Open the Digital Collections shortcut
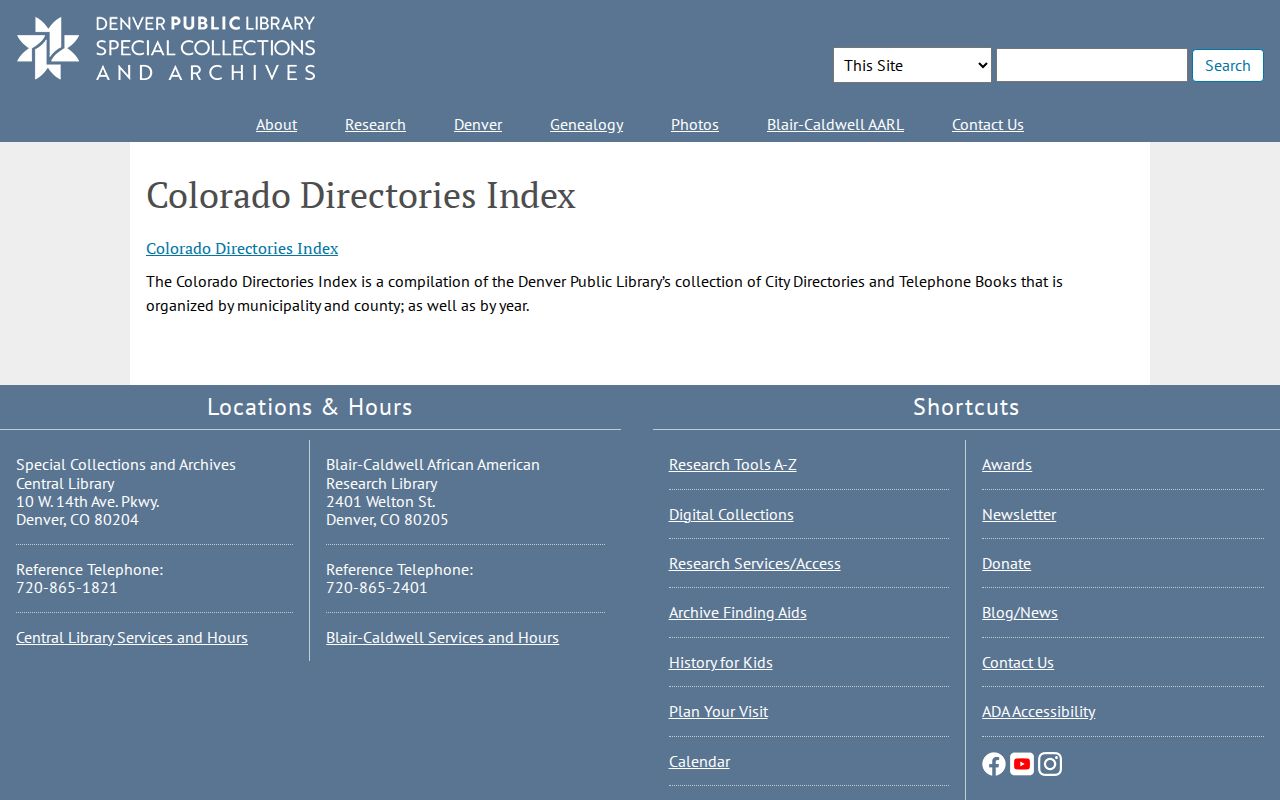Image resolution: width=1280 pixels, height=800 pixels. [731, 514]
